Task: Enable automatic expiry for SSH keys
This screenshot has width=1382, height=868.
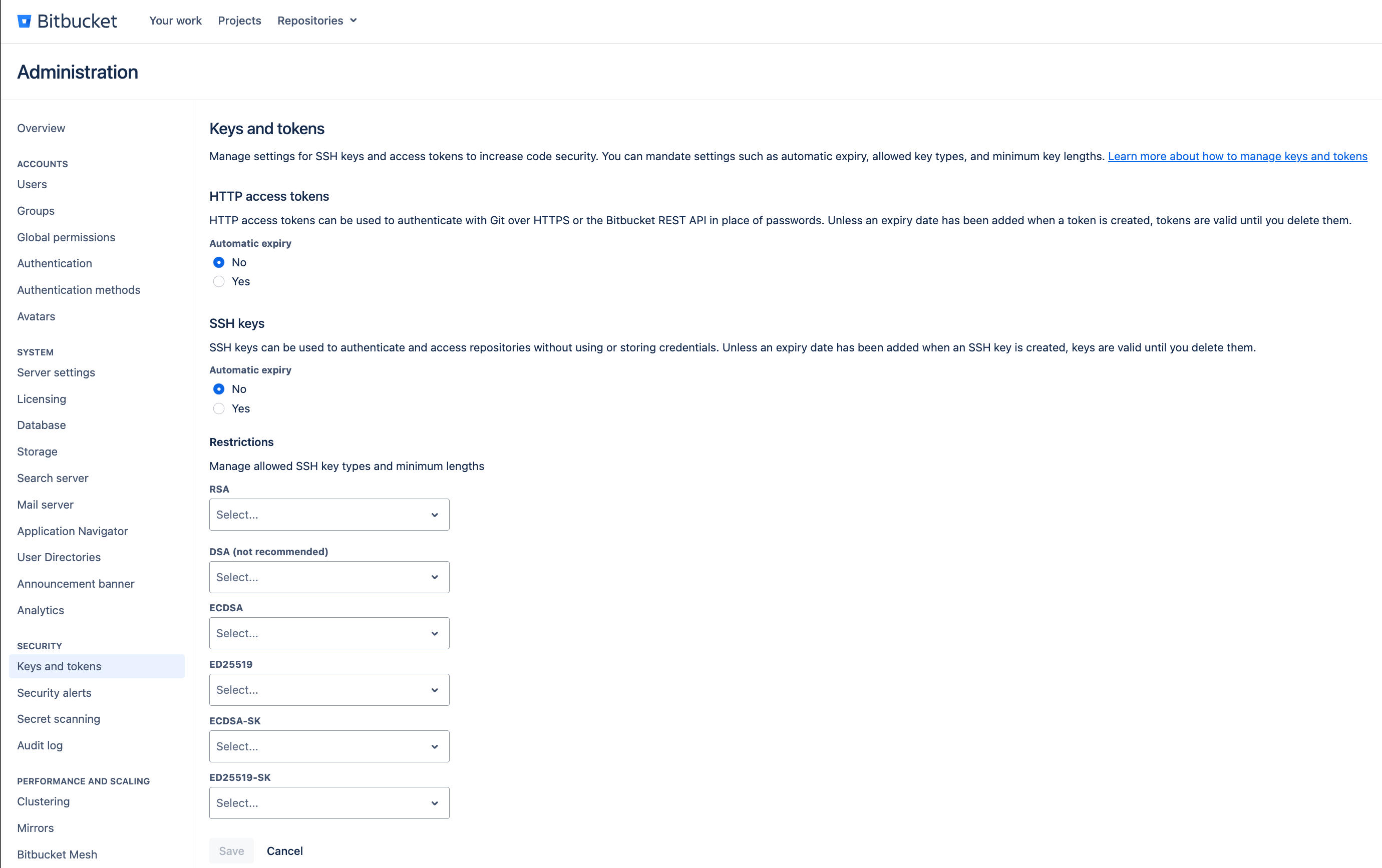Action: 219,408
